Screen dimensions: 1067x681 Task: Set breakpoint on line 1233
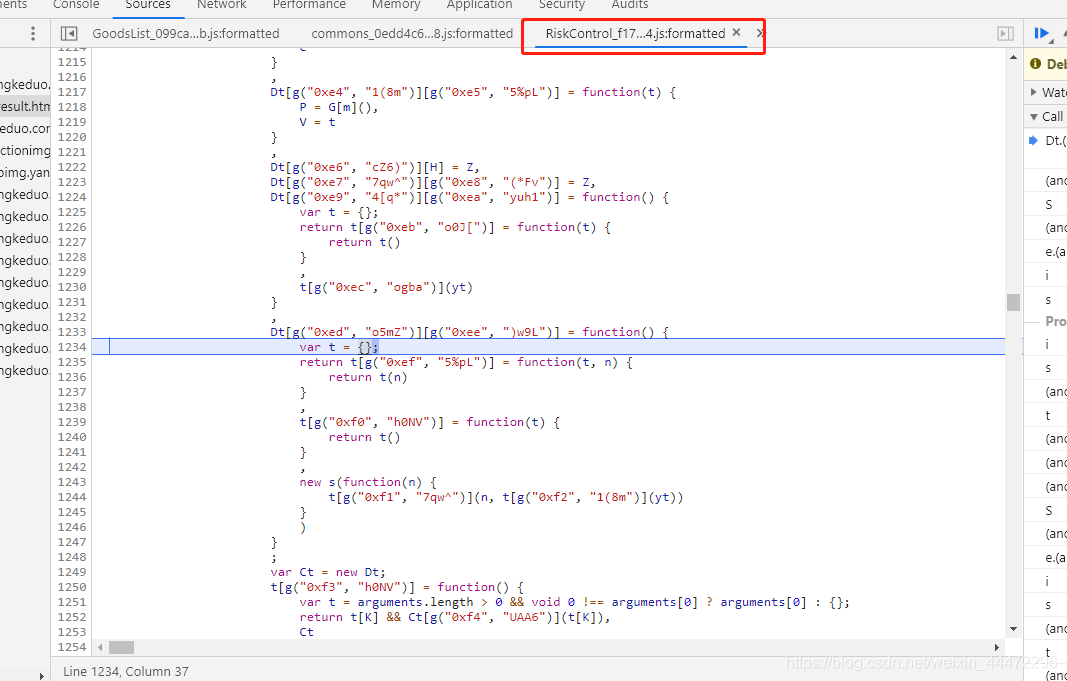pyautogui.click(x=71, y=332)
